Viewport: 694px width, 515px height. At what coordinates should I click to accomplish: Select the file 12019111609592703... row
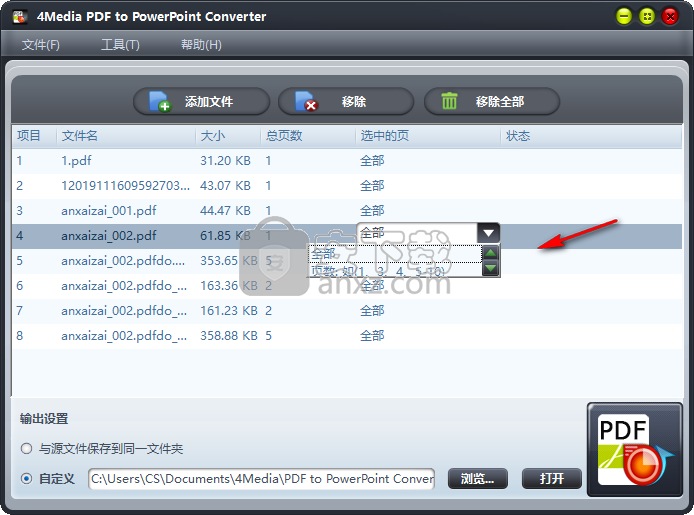(347, 186)
